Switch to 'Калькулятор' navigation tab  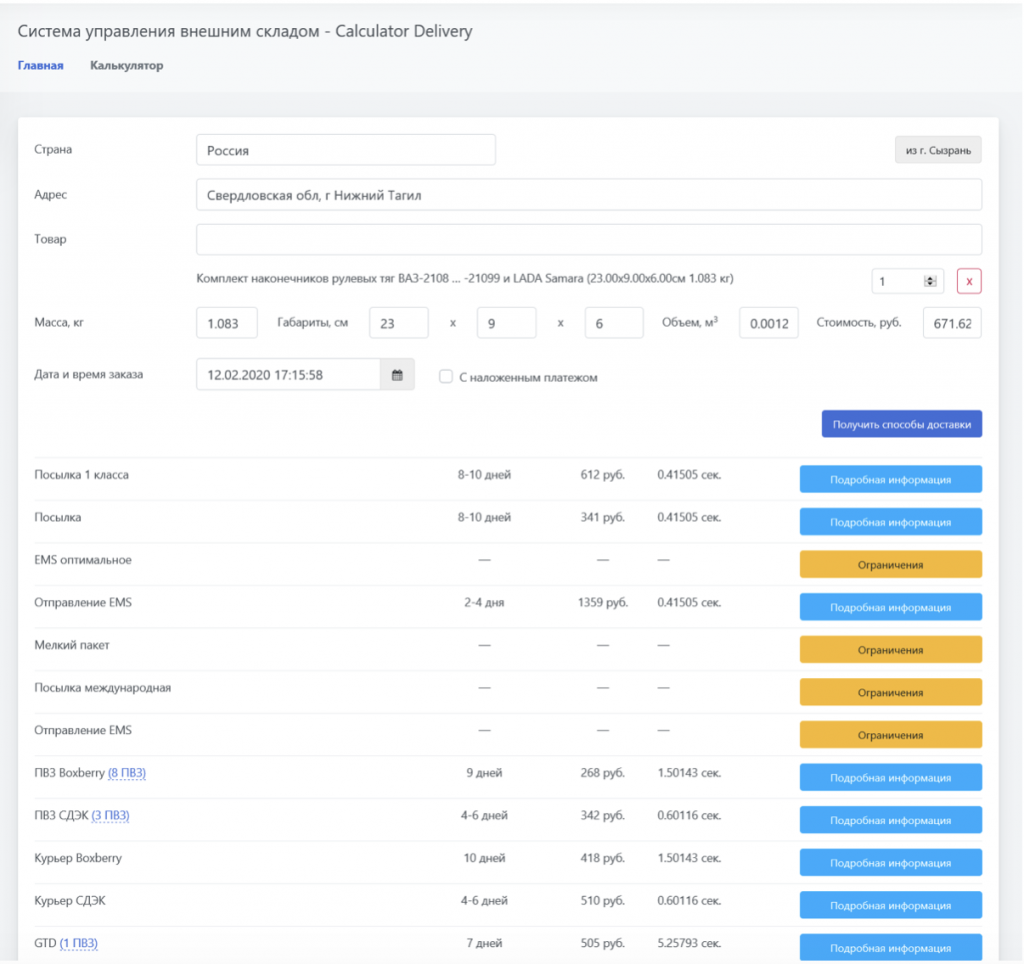126,66
